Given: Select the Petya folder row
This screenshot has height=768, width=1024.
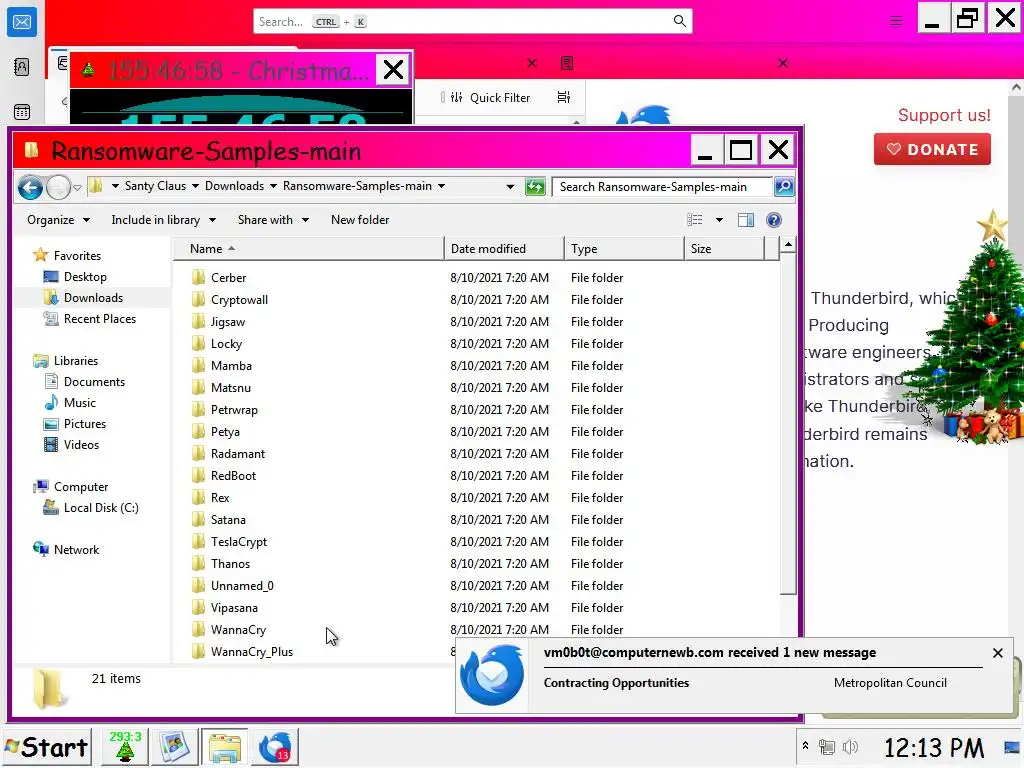Looking at the screenshot, I should 477,432.
